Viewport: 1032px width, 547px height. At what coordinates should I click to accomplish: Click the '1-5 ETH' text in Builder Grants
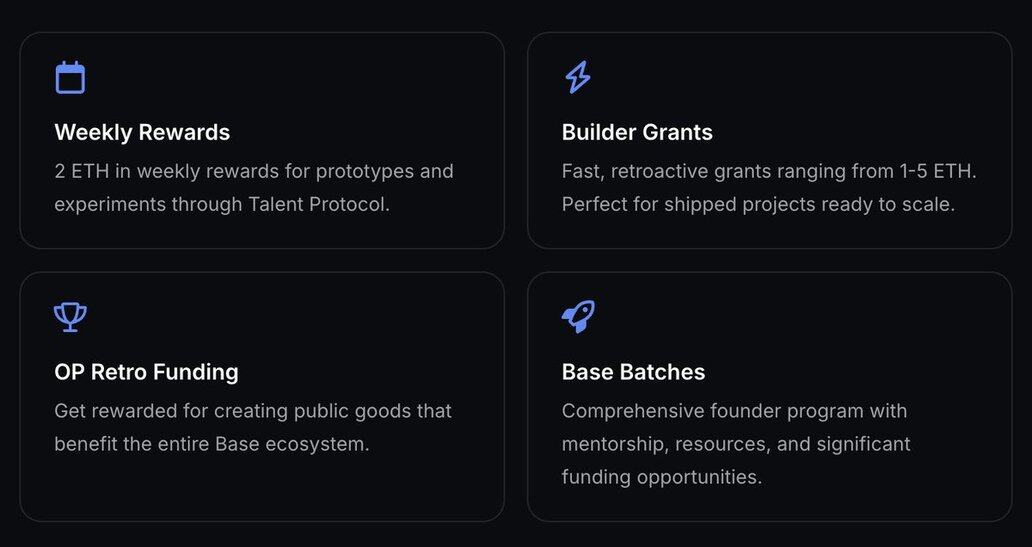pyautogui.click(x=938, y=171)
